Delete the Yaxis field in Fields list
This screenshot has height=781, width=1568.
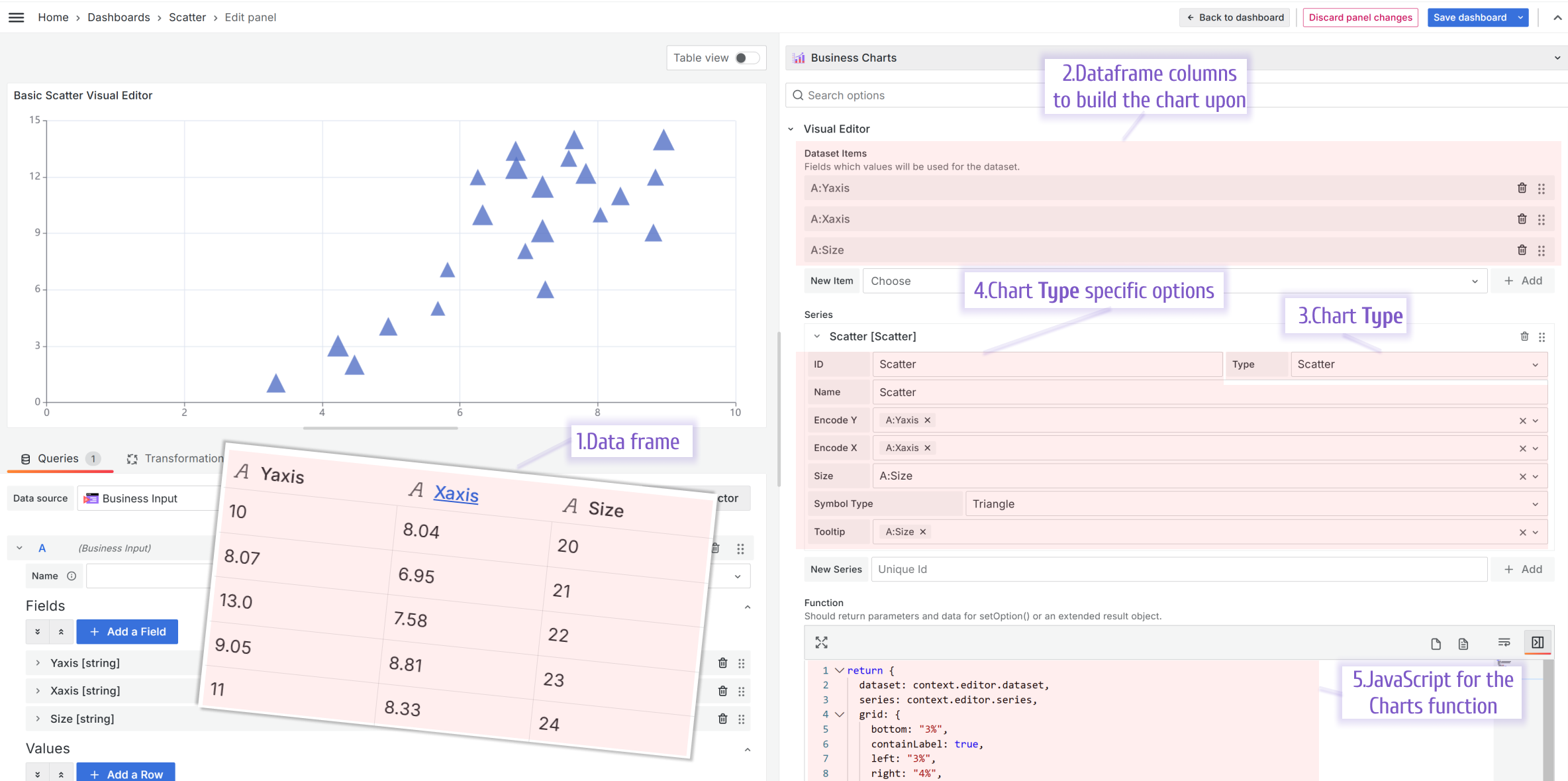pyautogui.click(x=722, y=662)
